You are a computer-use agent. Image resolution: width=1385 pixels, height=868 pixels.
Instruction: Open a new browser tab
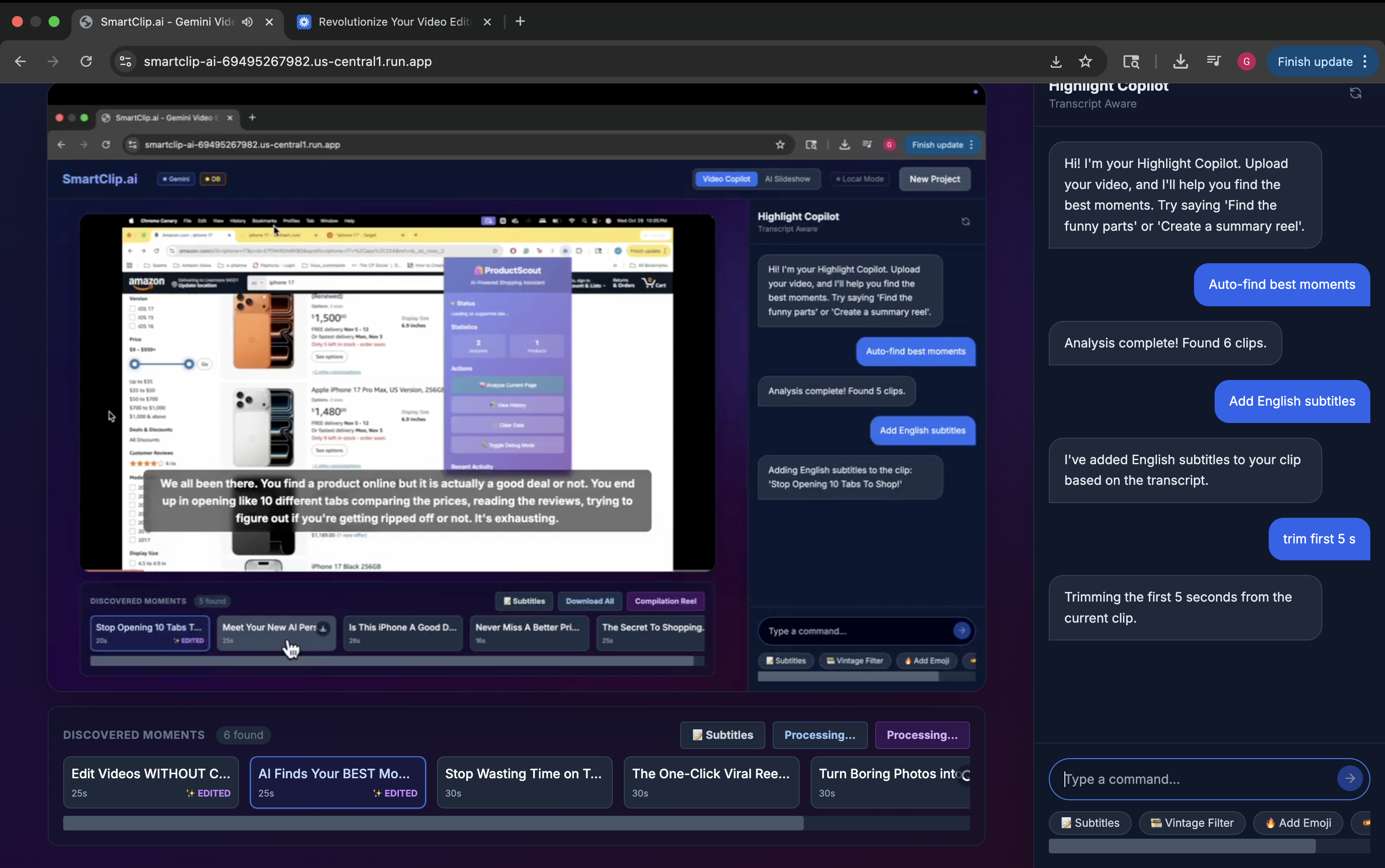[520, 22]
